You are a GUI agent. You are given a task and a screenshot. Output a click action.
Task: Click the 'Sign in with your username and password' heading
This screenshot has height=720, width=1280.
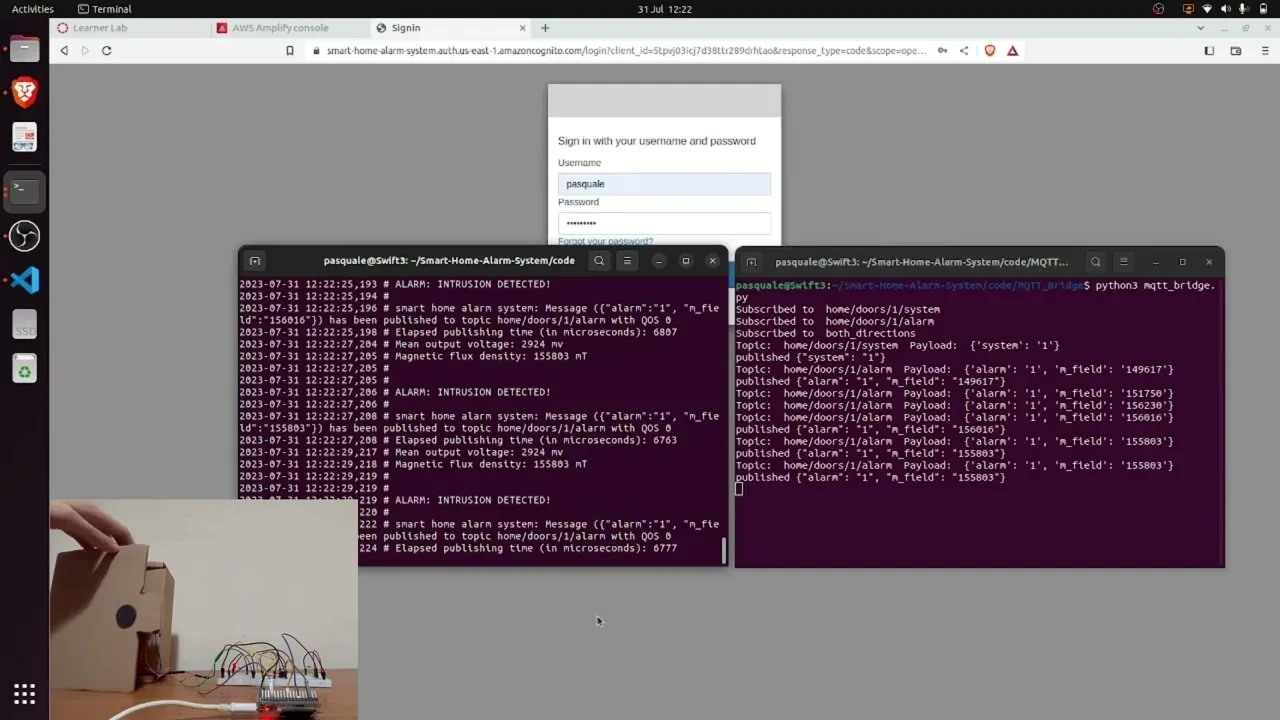(657, 141)
